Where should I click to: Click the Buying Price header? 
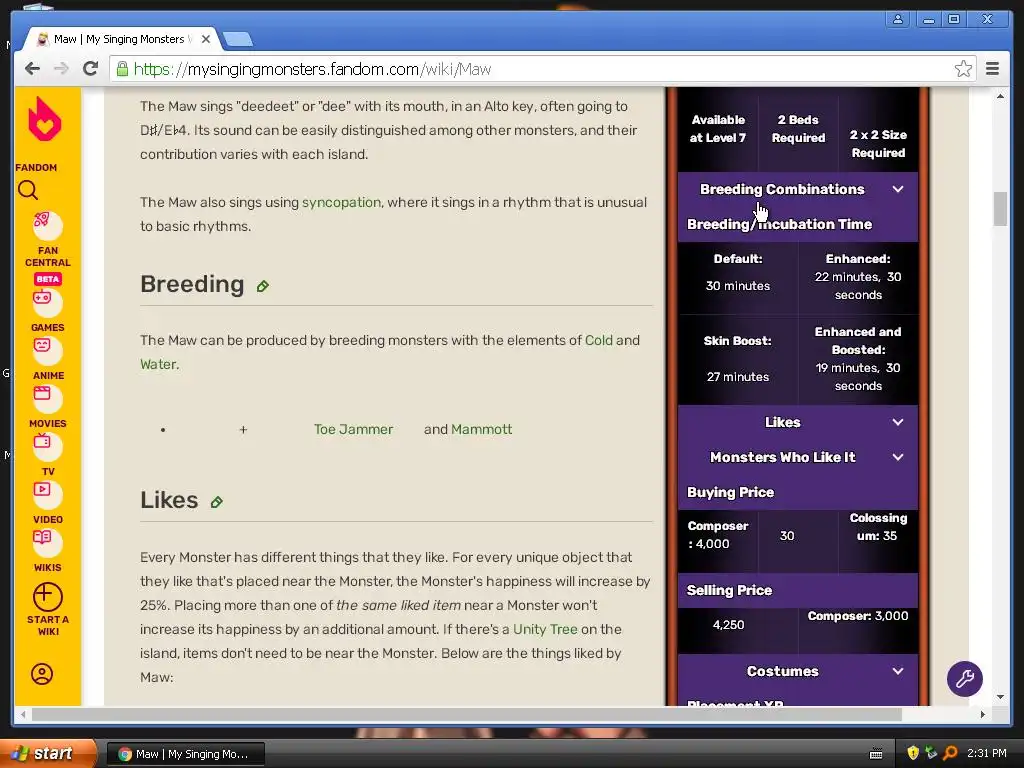click(798, 492)
